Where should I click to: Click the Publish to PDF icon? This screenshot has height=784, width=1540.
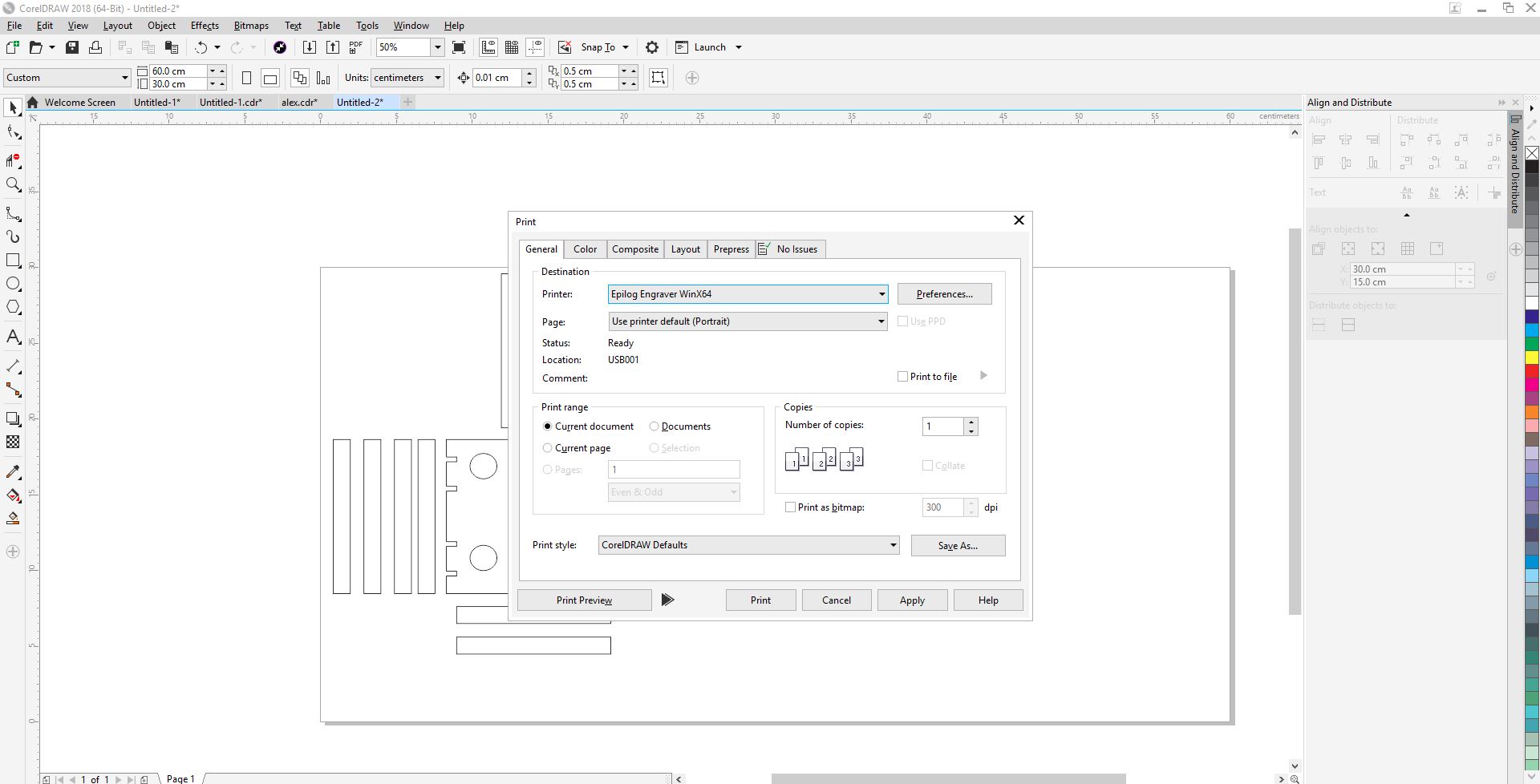[x=355, y=47]
